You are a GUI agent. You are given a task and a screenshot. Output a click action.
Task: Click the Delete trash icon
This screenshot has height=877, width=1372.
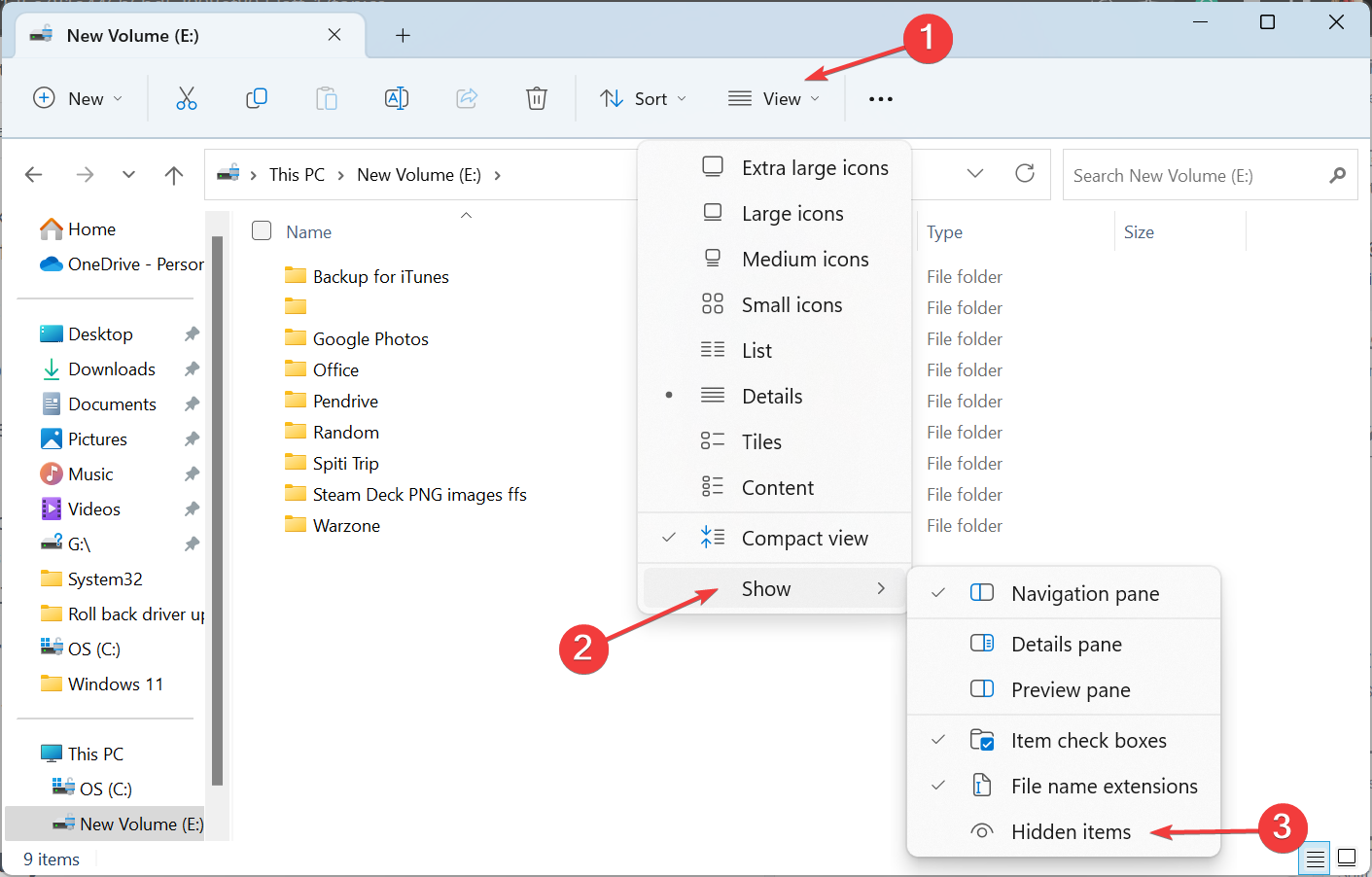coord(537,98)
